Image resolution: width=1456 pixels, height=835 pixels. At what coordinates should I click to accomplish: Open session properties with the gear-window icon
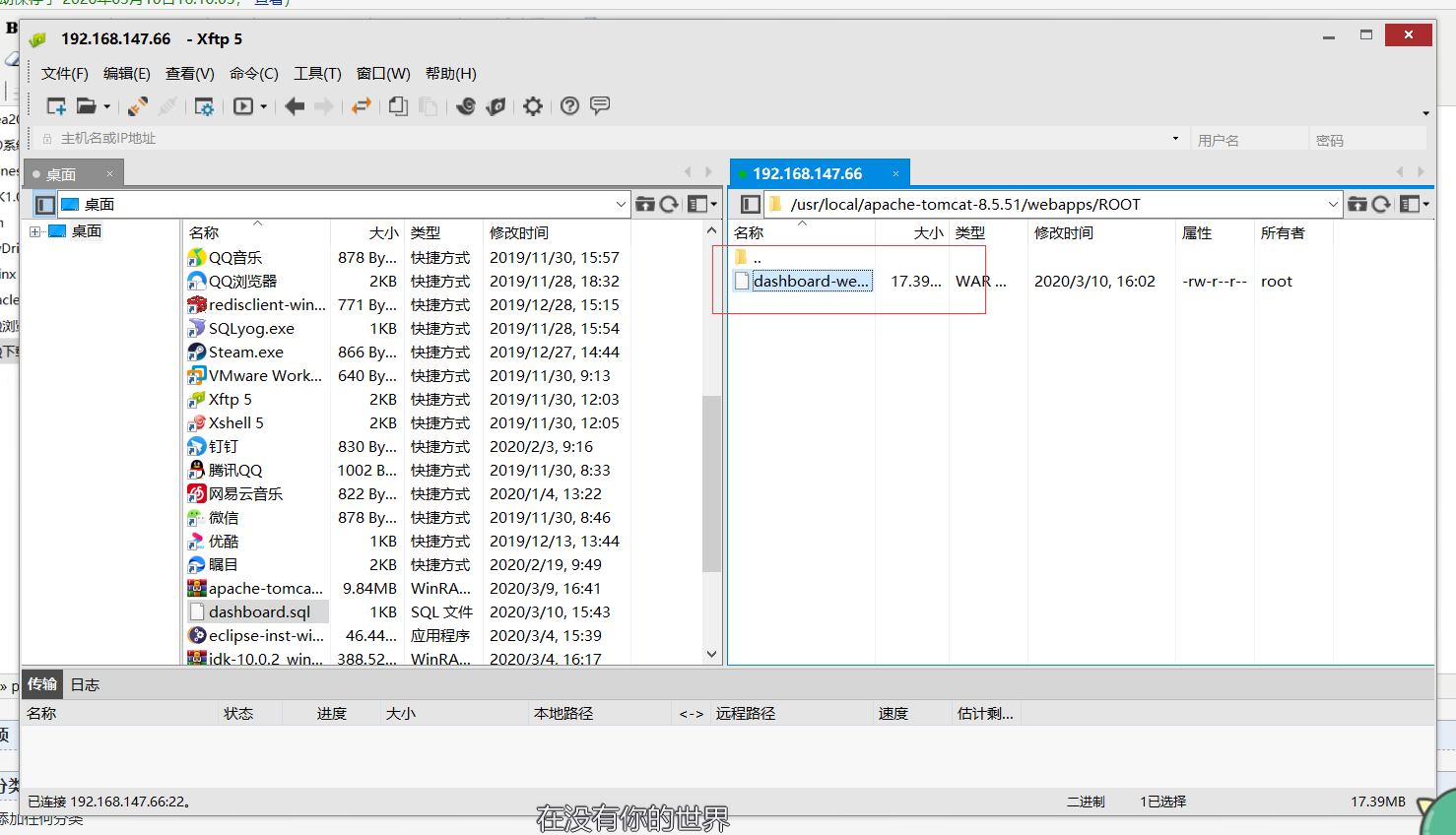(x=205, y=105)
